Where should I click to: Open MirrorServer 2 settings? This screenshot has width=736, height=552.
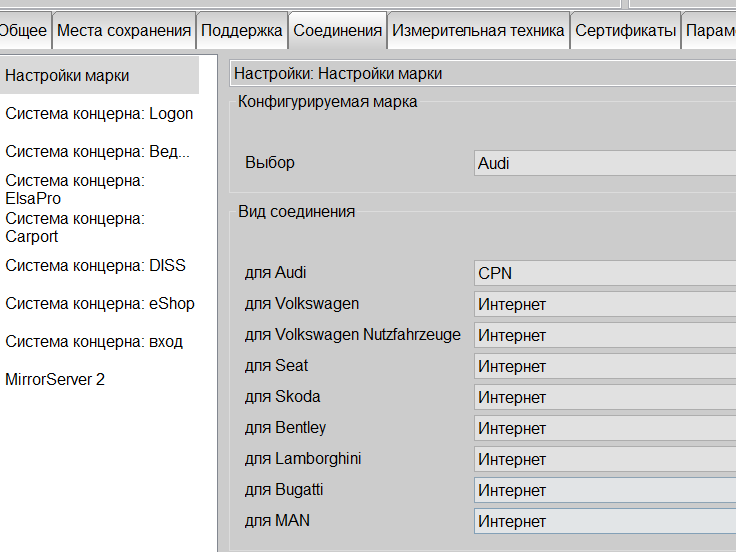pos(55,380)
